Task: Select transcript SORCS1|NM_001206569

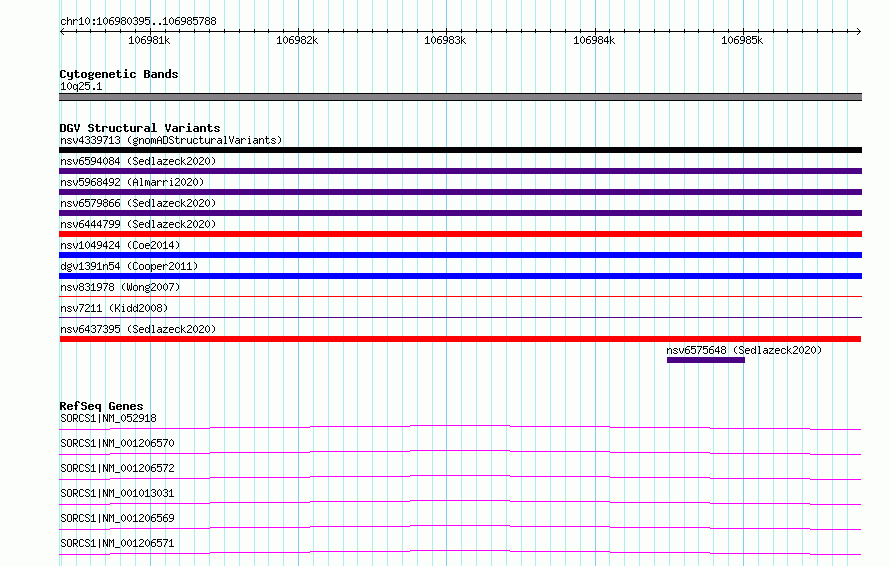Action: pyautogui.click(x=117, y=518)
